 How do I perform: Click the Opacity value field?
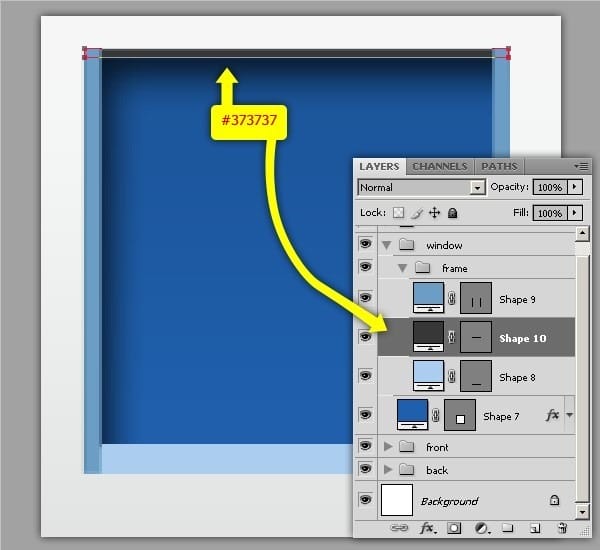550,187
